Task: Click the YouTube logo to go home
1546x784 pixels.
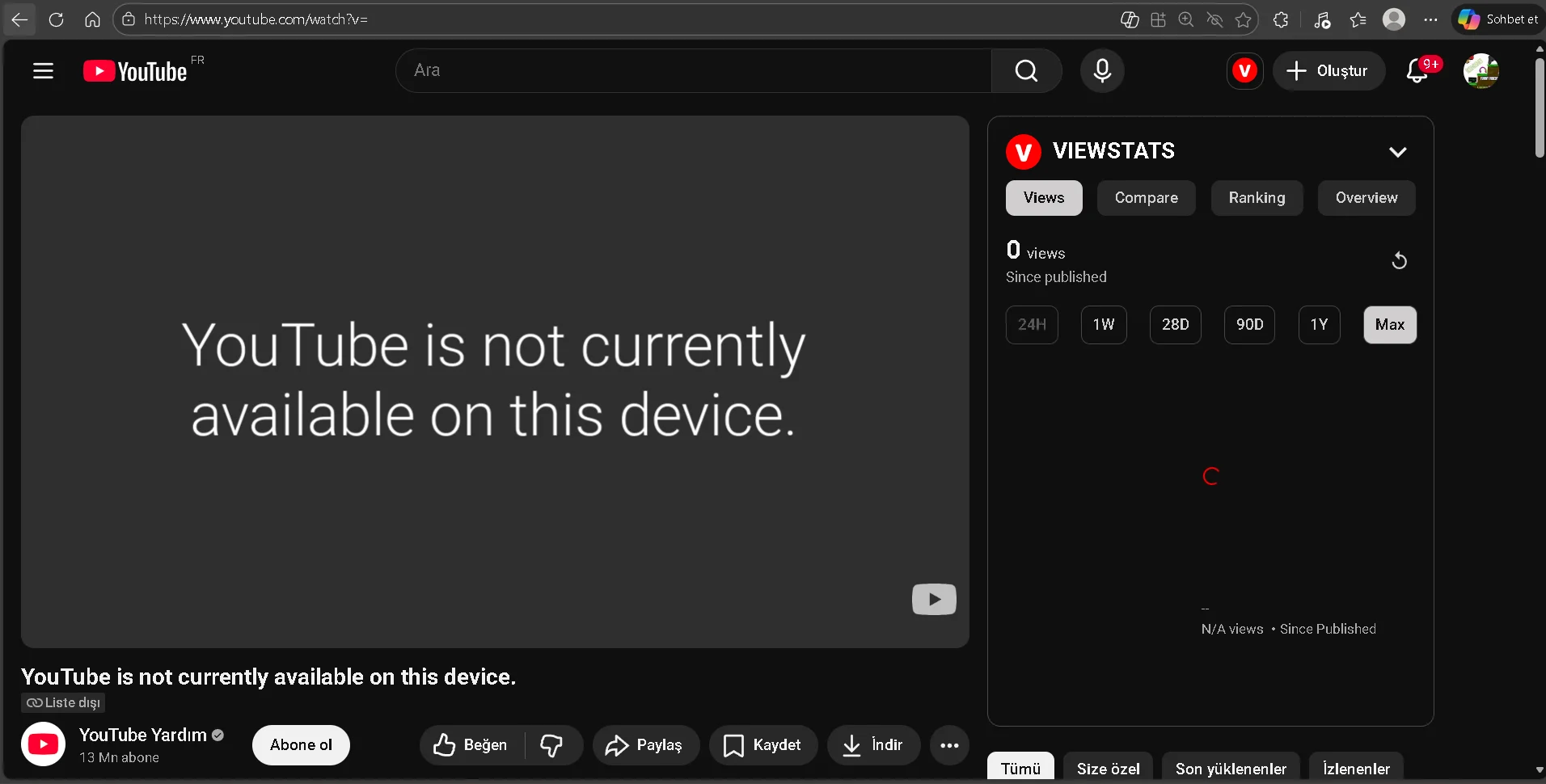Action: (x=135, y=71)
